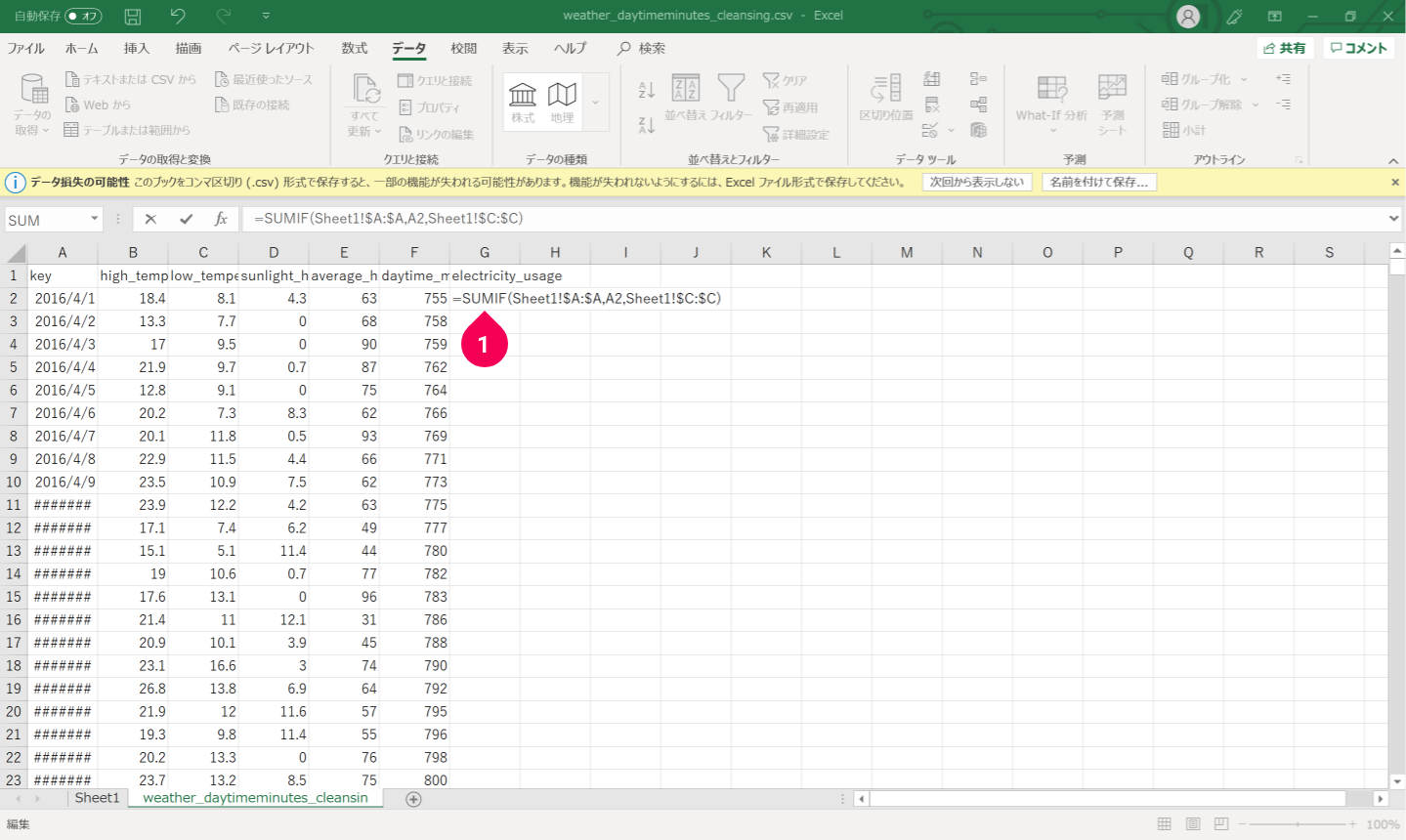
Task: Open the Name Box dropdown arrow
Action: coord(95,219)
